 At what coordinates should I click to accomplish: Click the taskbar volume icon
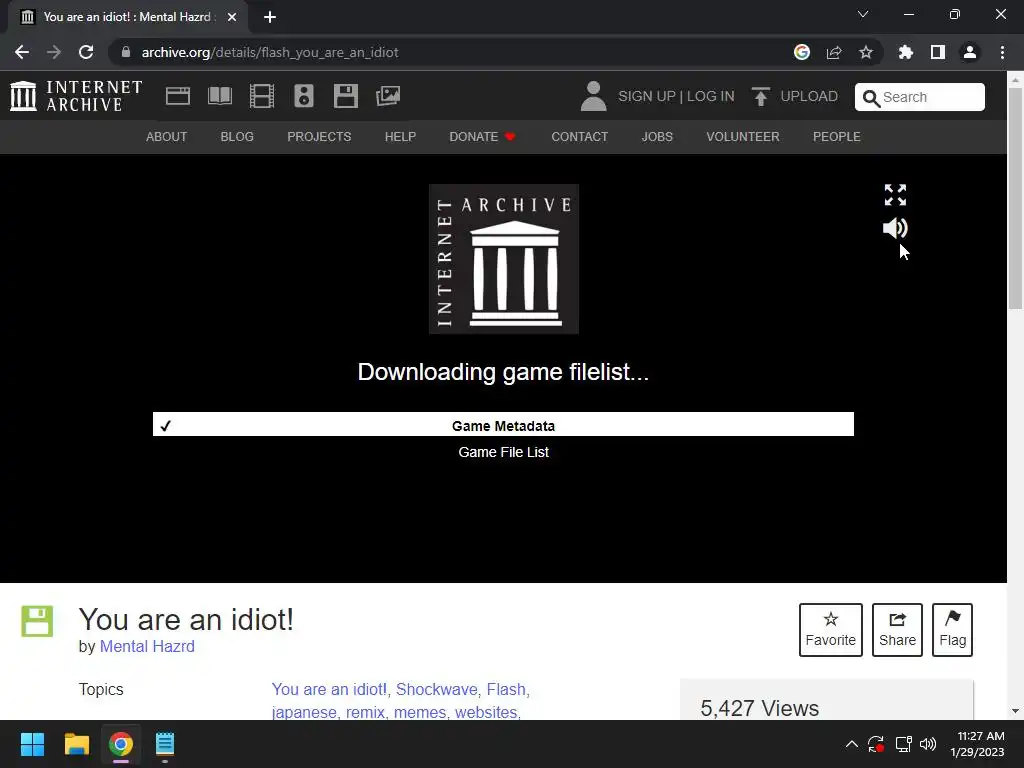(x=927, y=744)
